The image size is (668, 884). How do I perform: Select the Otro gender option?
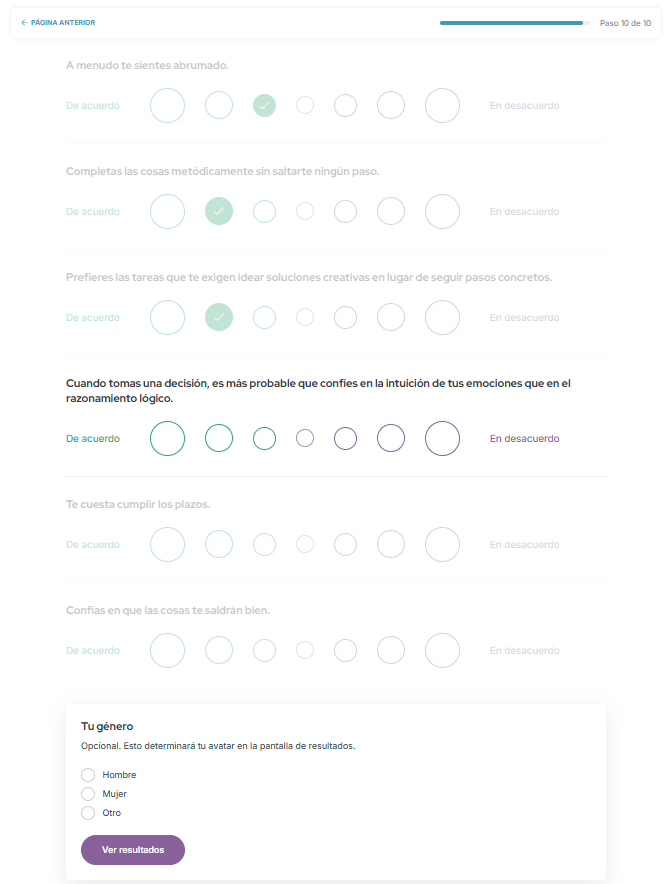point(88,813)
